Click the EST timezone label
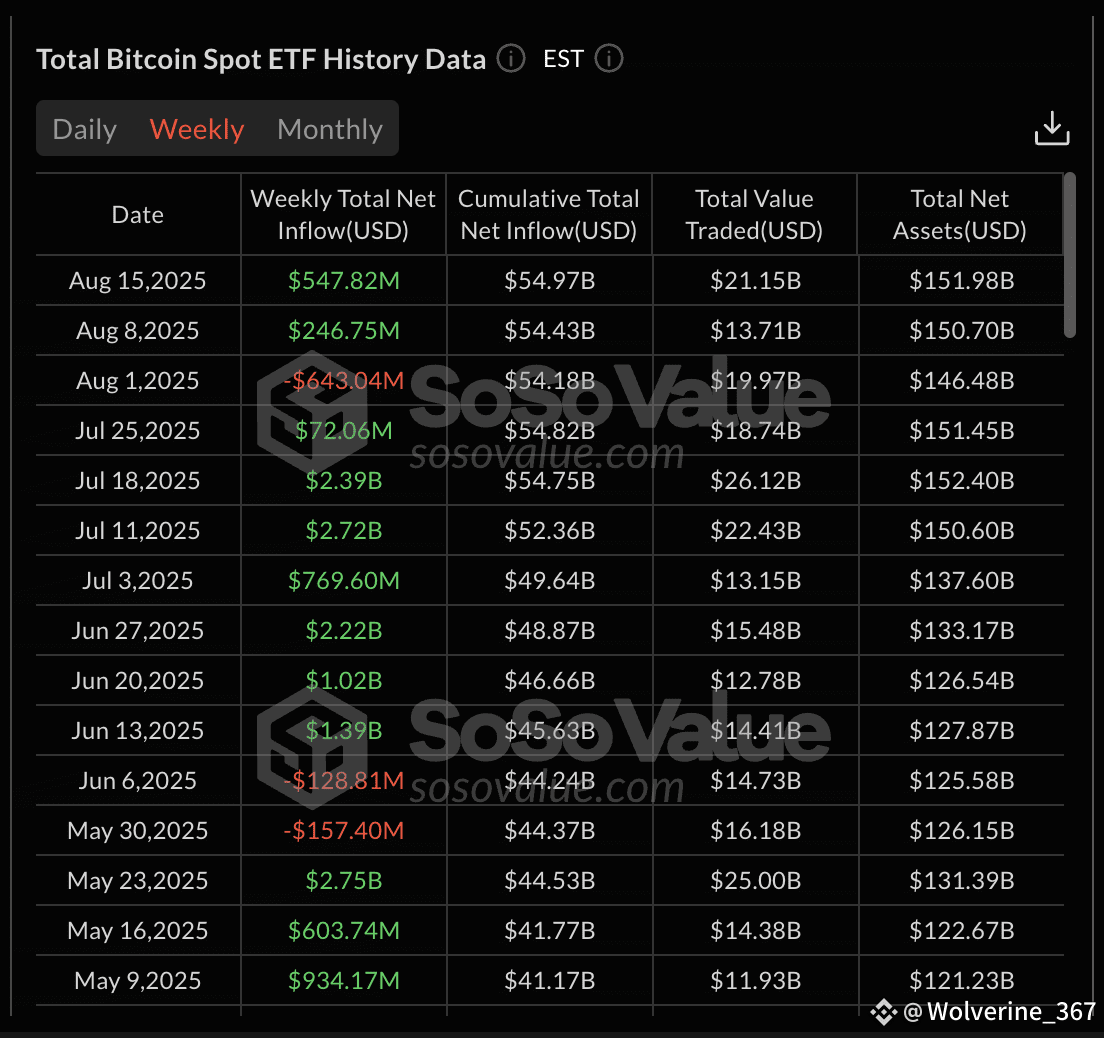1104x1038 pixels. click(563, 58)
